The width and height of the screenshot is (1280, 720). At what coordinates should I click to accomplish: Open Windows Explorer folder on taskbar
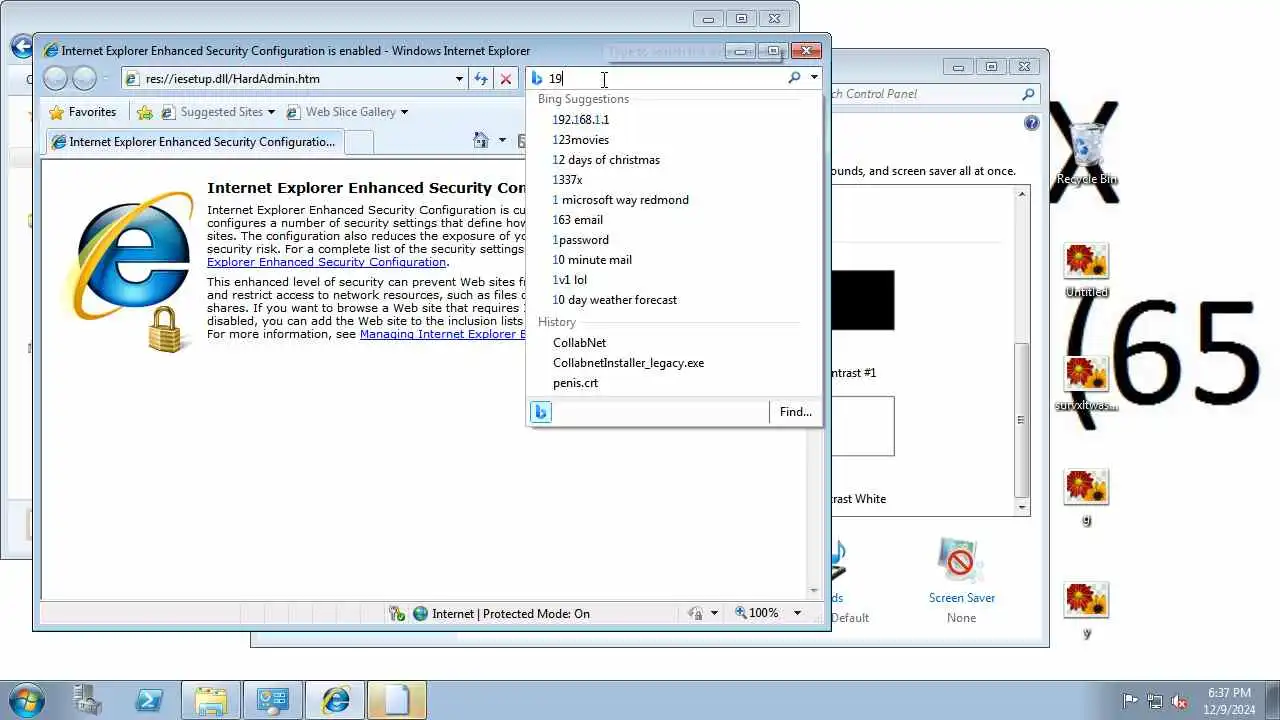pyautogui.click(x=211, y=700)
